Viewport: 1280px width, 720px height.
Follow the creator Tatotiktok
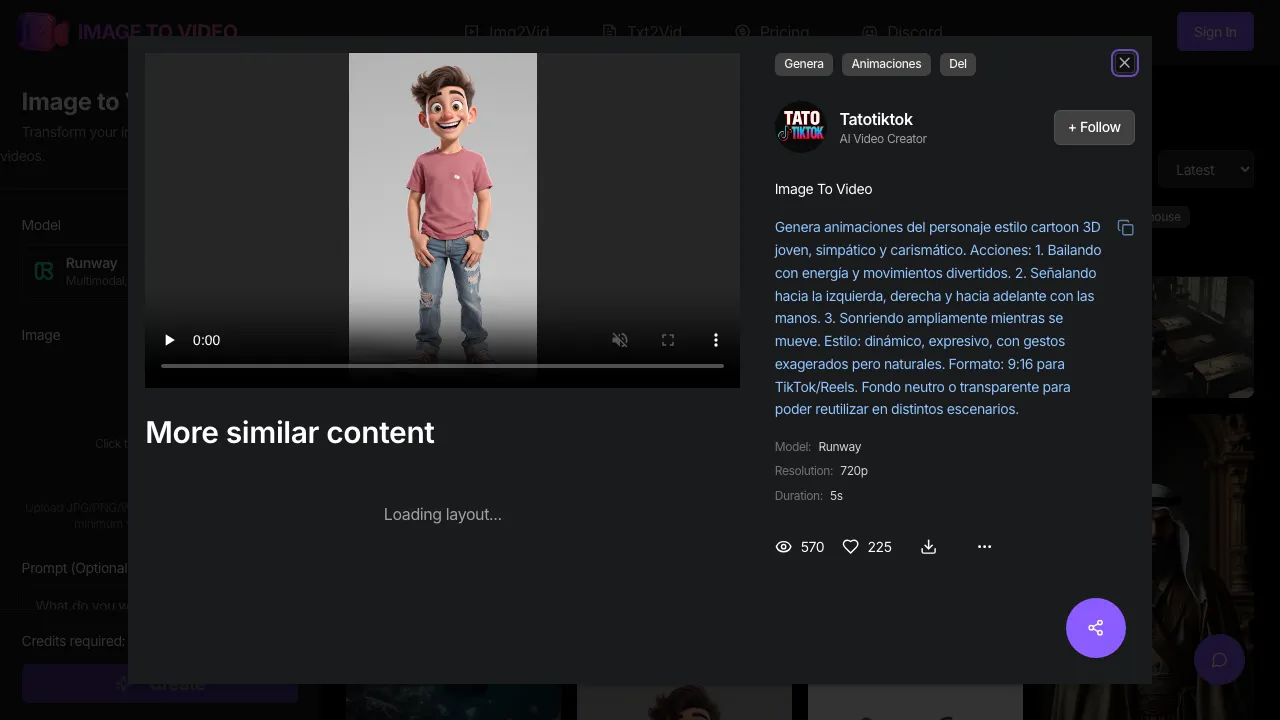(1094, 127)
